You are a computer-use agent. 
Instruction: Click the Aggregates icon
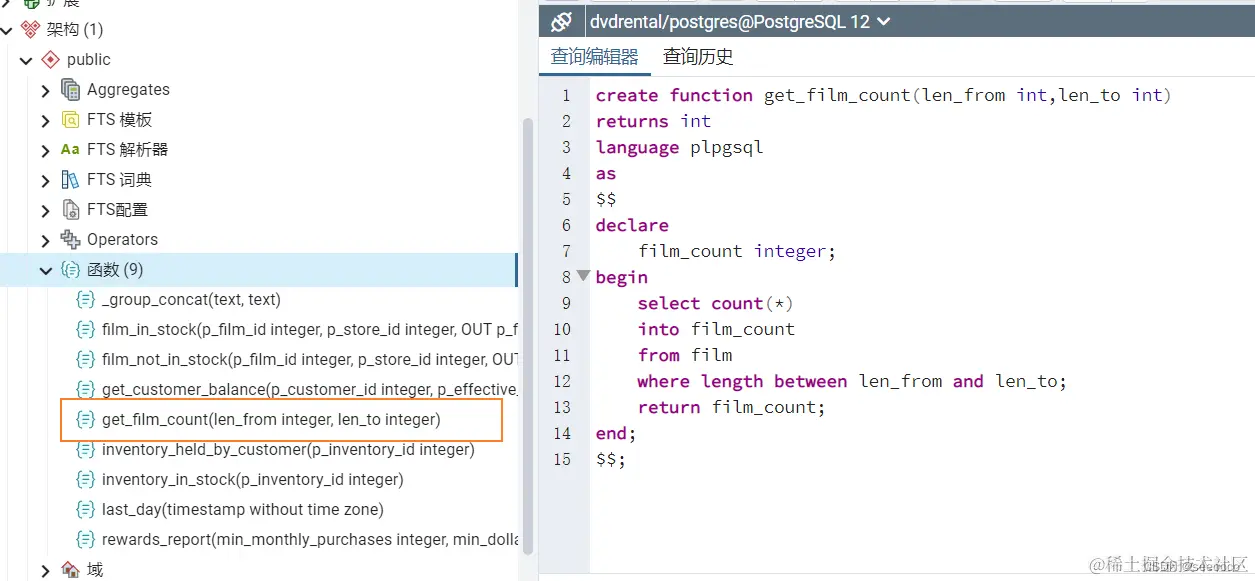pos(70,90)
